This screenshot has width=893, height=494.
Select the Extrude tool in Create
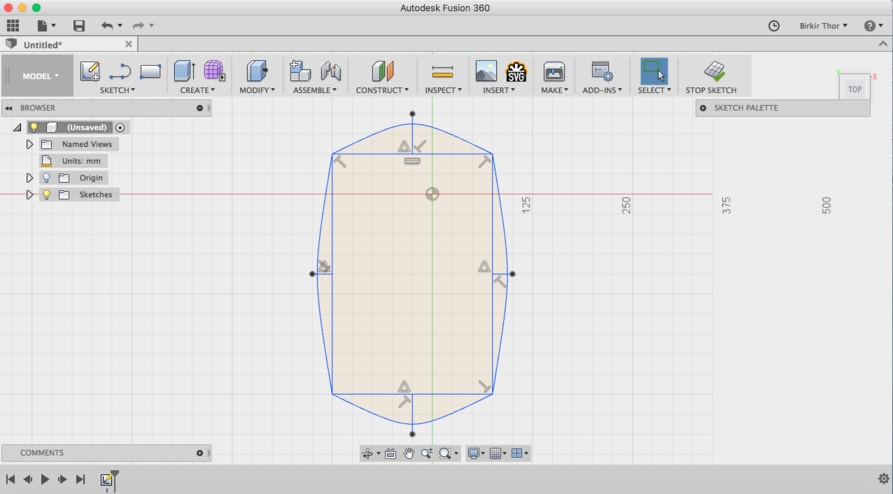click(x=183, y=71)
